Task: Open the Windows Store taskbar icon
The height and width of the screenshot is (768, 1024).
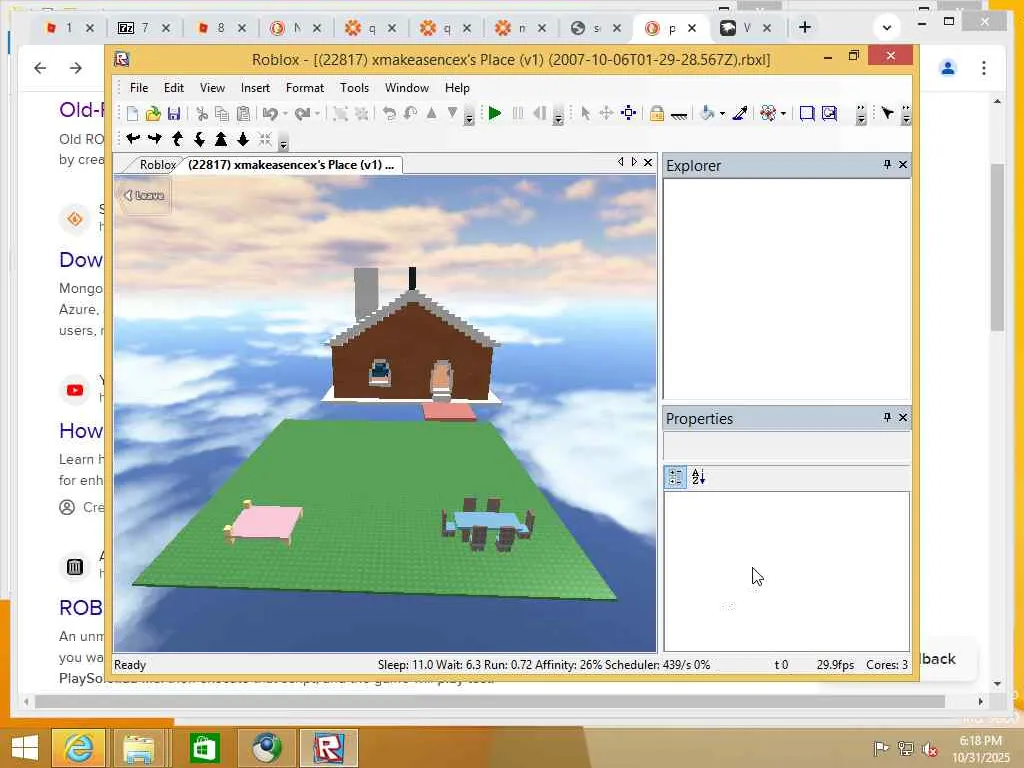Action: click(204, 748)
